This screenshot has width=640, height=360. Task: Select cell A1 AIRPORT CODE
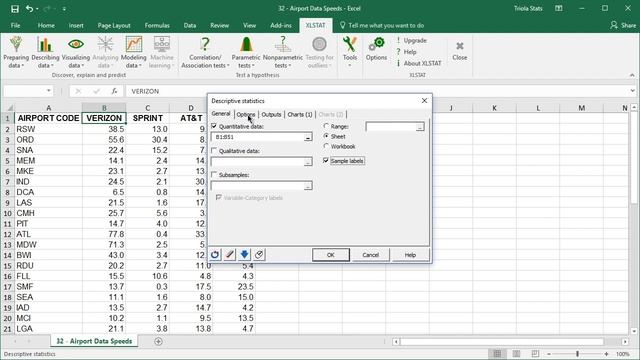click(48, 118)
